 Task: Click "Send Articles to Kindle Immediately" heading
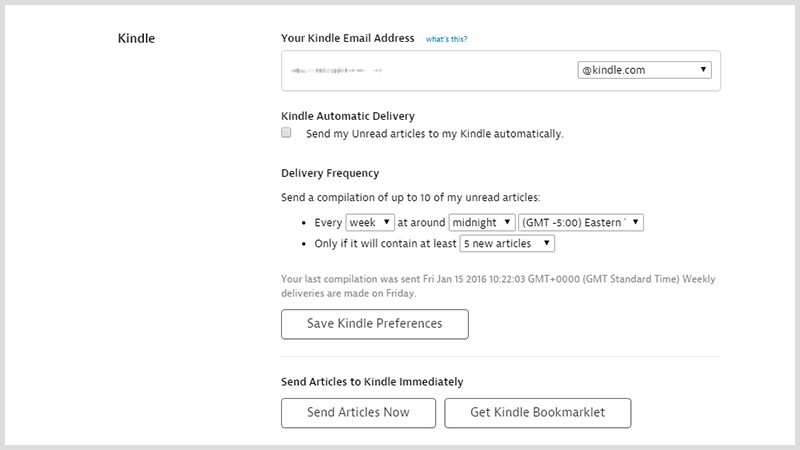coord(372,382)
